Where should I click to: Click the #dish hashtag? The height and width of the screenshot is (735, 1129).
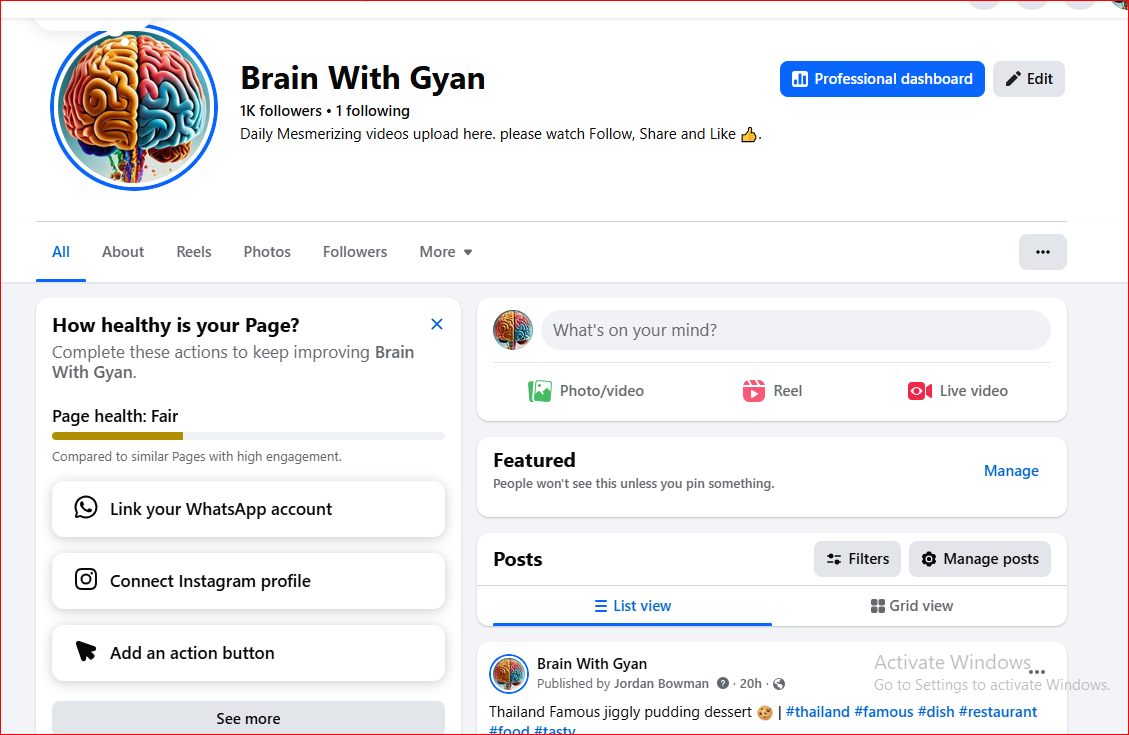tap(936, 712)
